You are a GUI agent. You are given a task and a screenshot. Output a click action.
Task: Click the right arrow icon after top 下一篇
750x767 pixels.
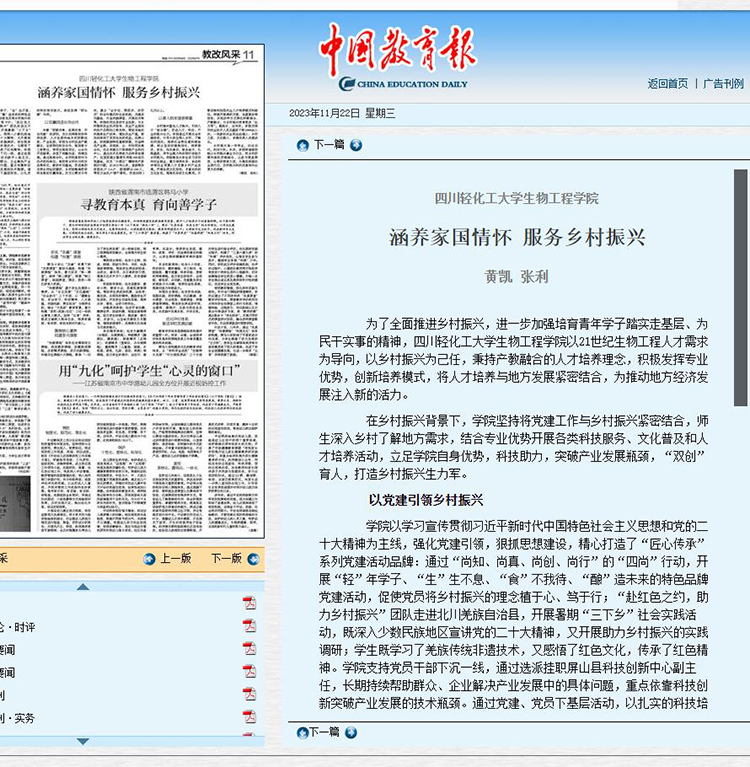[x=355, y=145]
